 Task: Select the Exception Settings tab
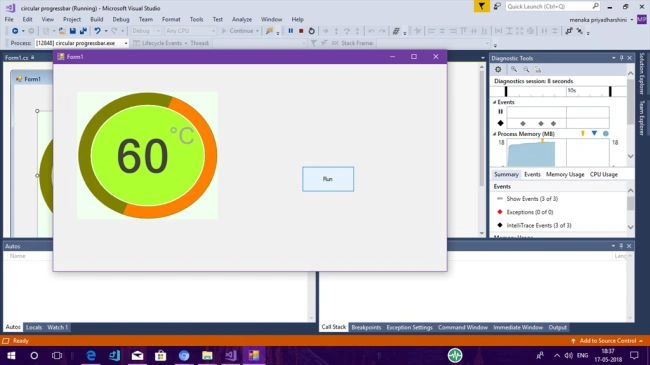(410, 327)
